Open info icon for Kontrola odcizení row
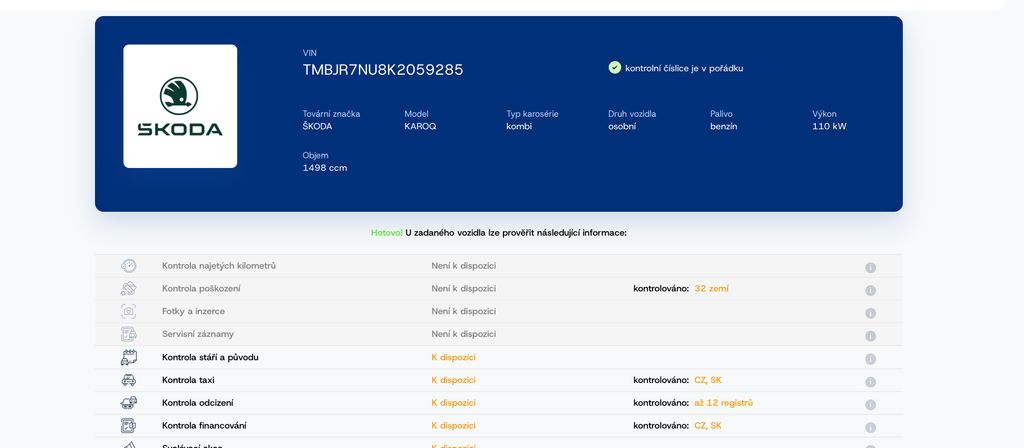The width and height of the screenshot is (1024, 448). tap(871, 405)
